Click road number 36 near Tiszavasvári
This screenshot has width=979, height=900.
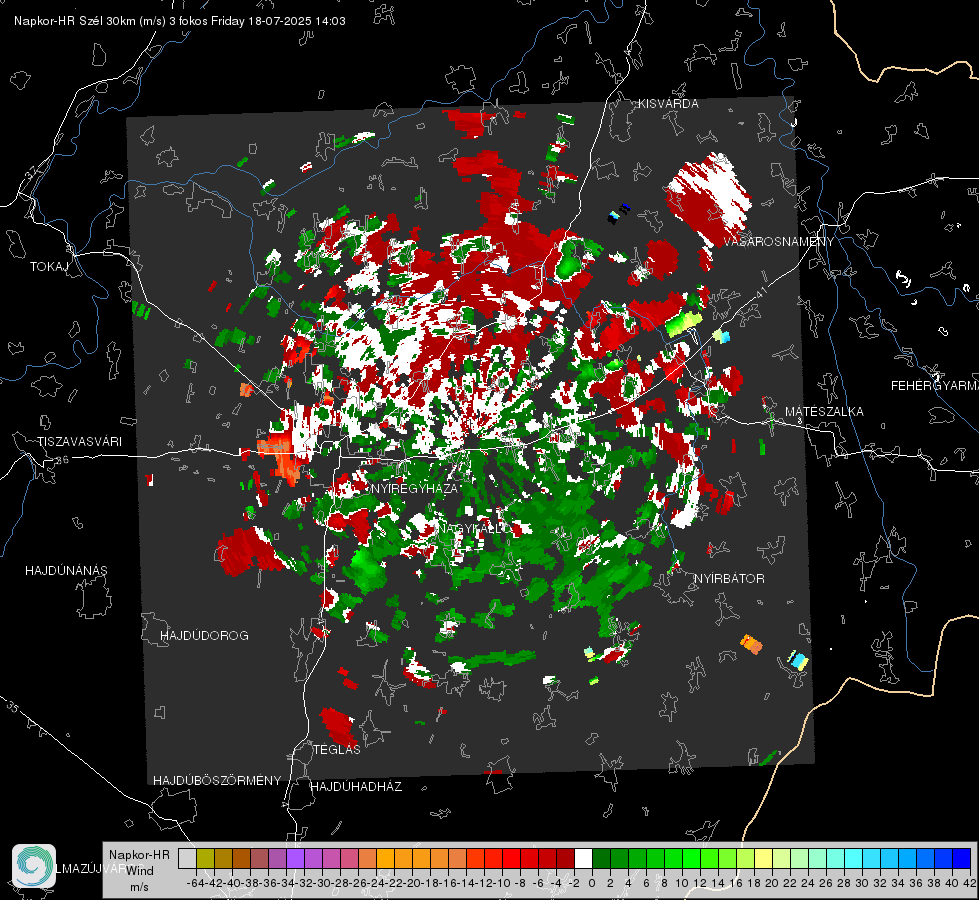(62, 460)
